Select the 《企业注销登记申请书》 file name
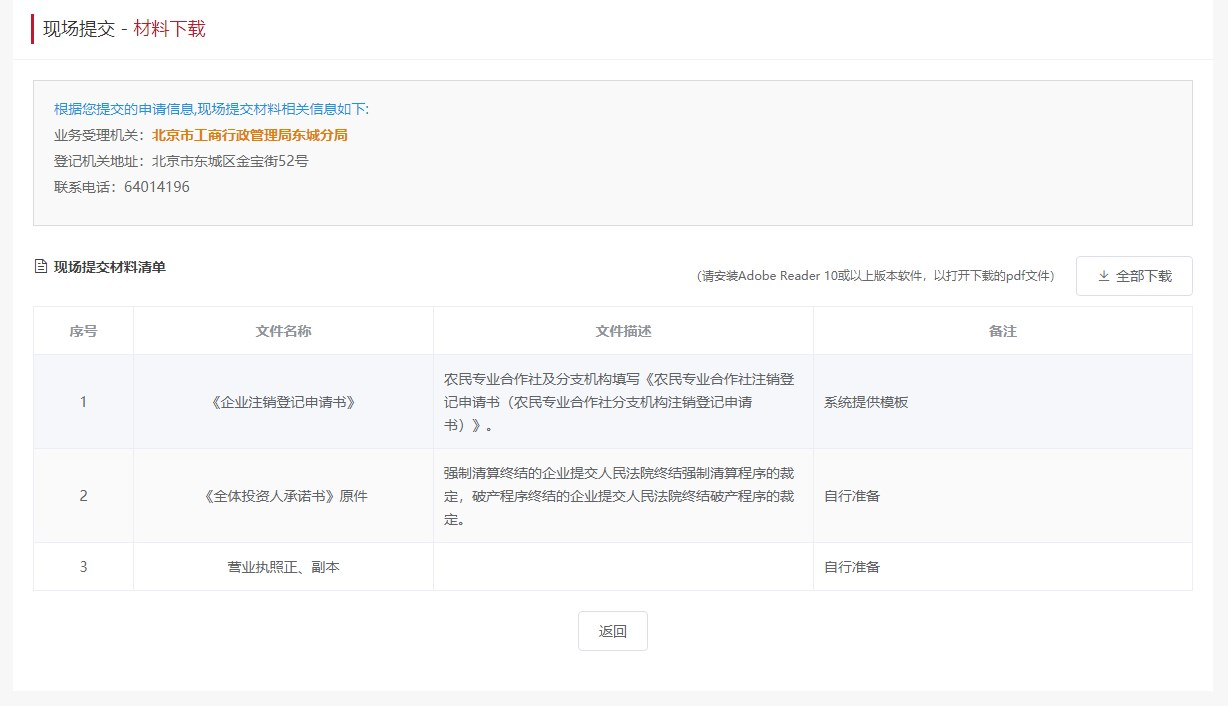 pos(283,402)
